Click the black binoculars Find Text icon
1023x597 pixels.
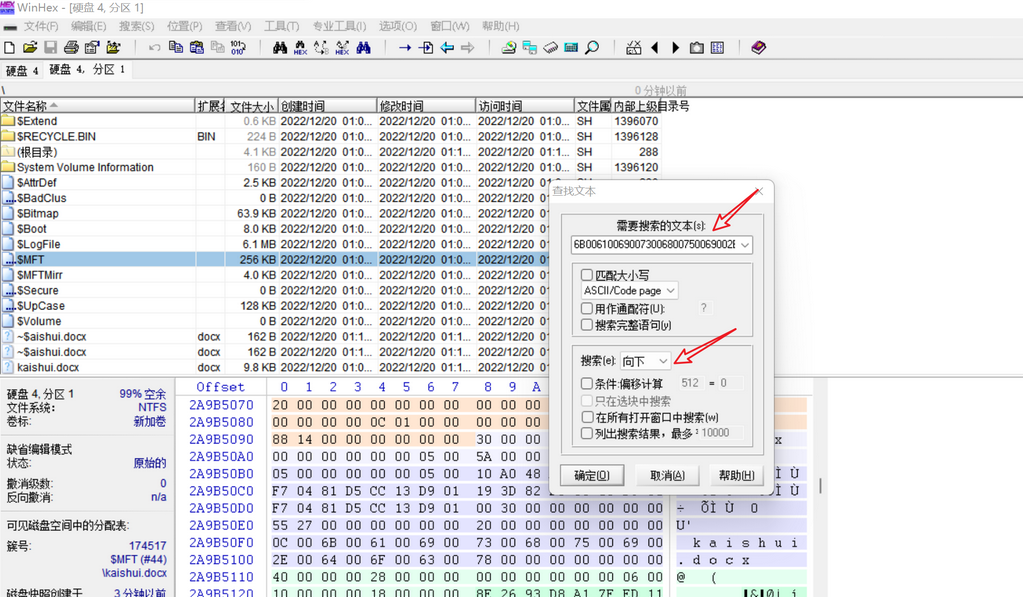coord(280,48)
